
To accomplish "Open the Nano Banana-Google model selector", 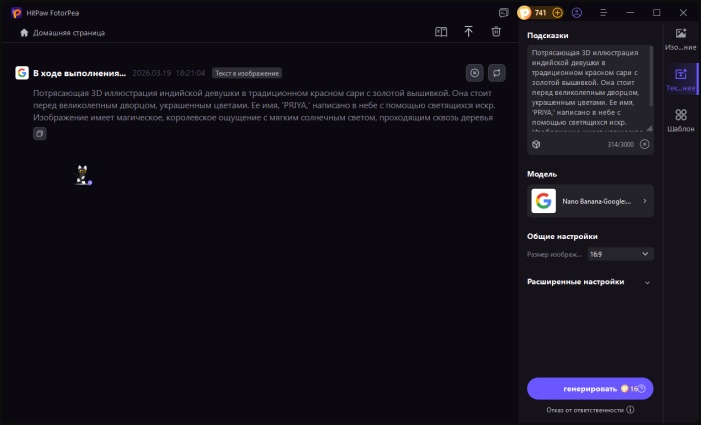I will pos(590,201).
